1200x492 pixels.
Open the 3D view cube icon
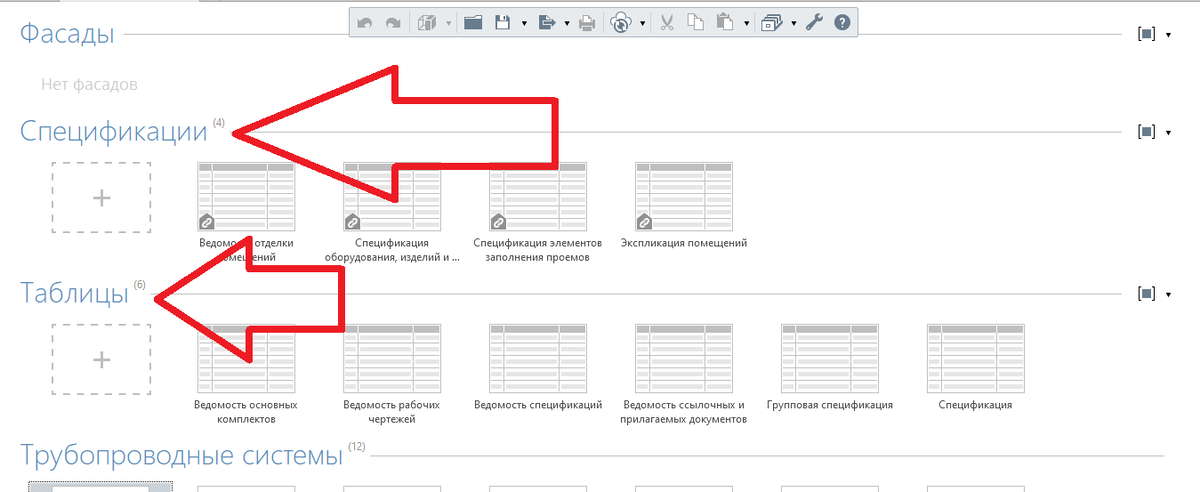(x=428, y=22)
